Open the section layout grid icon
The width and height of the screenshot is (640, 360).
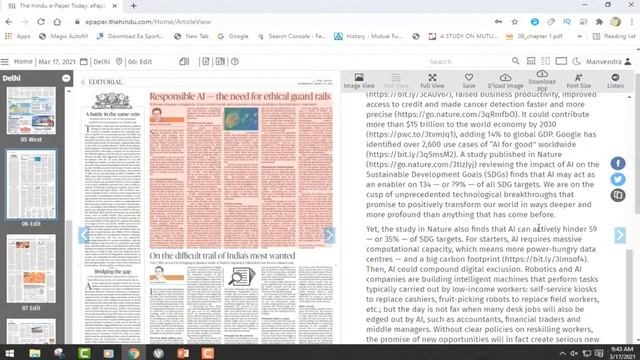(531, 61)
